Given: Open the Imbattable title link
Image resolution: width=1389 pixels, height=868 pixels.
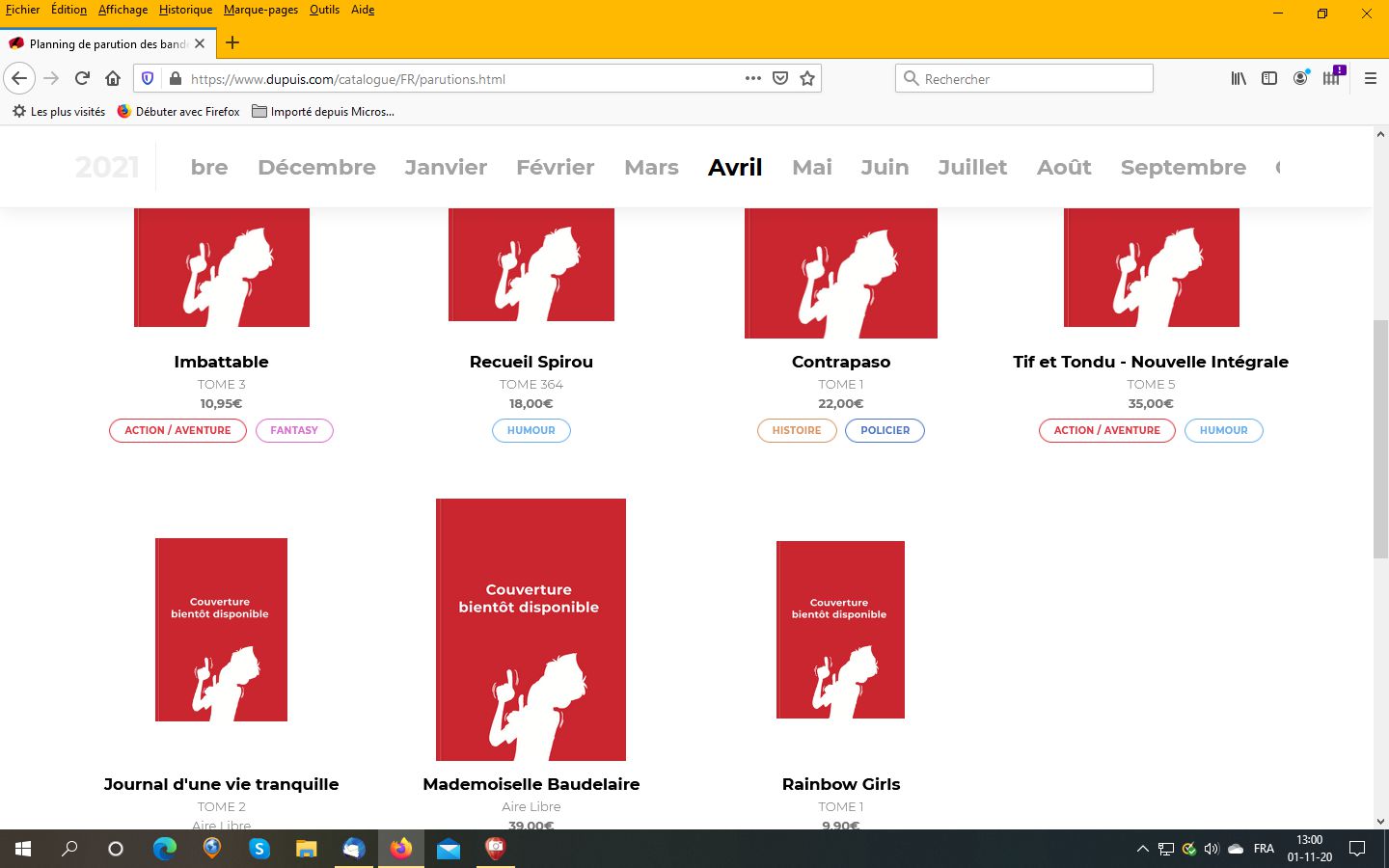Looking at the screenshot, I should 221,362.
